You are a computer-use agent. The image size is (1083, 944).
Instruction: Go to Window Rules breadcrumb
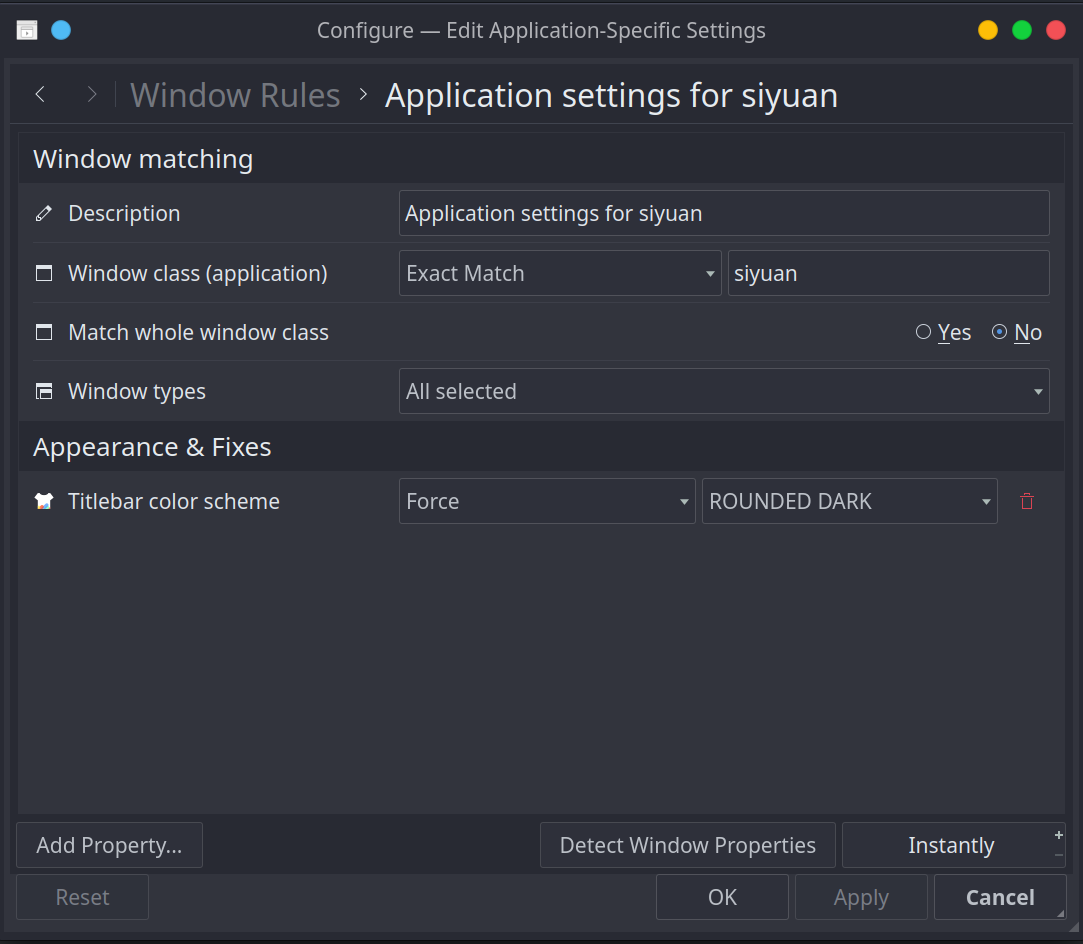(235, 95)
